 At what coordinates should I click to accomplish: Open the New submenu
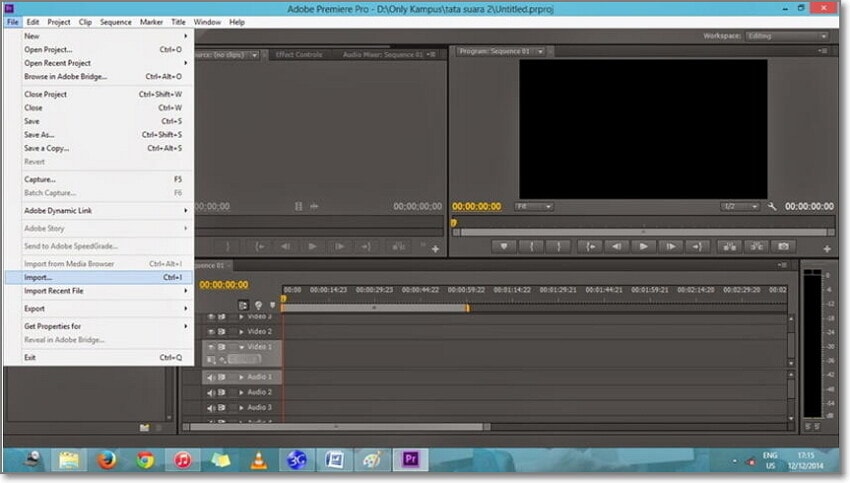click(99, 36)
